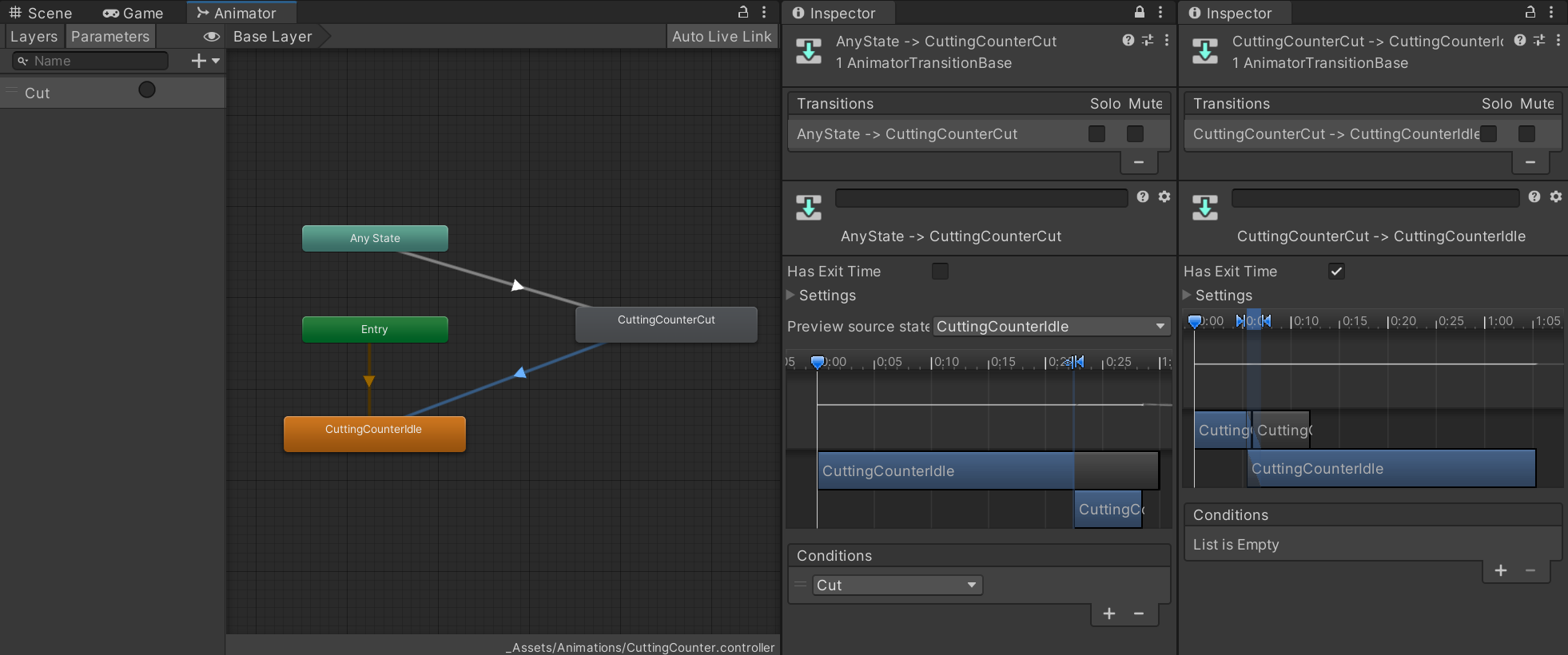Lock the first Inspector panel

(1140, 12)
